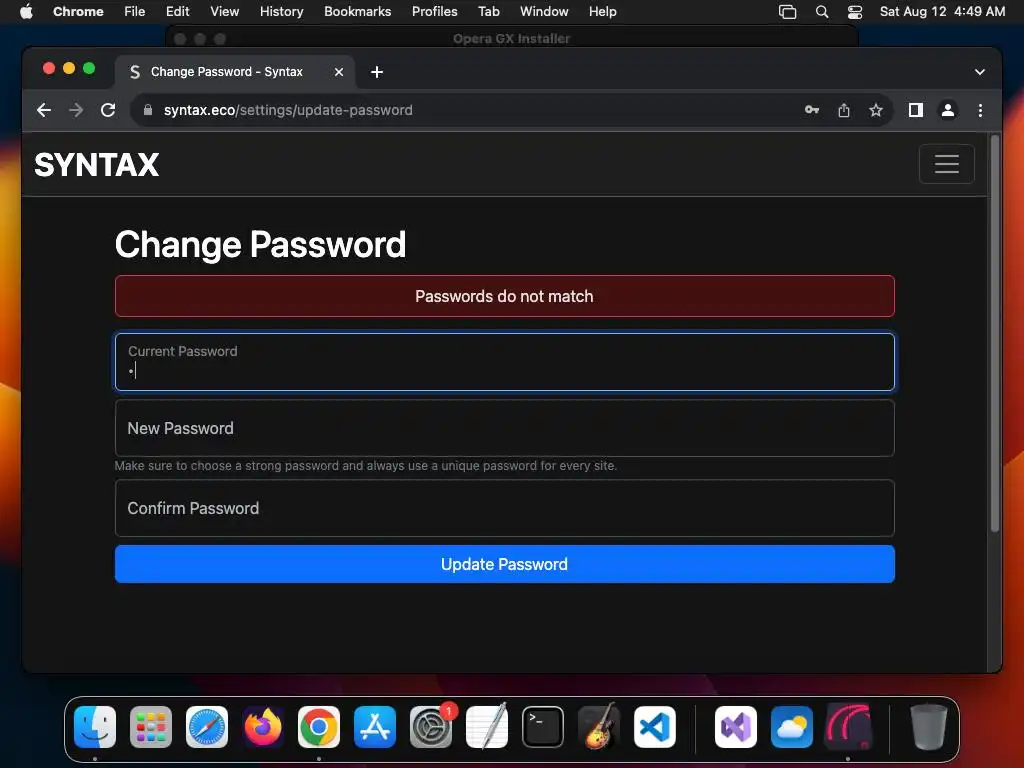View site info lock icon

tap(148, 110)
